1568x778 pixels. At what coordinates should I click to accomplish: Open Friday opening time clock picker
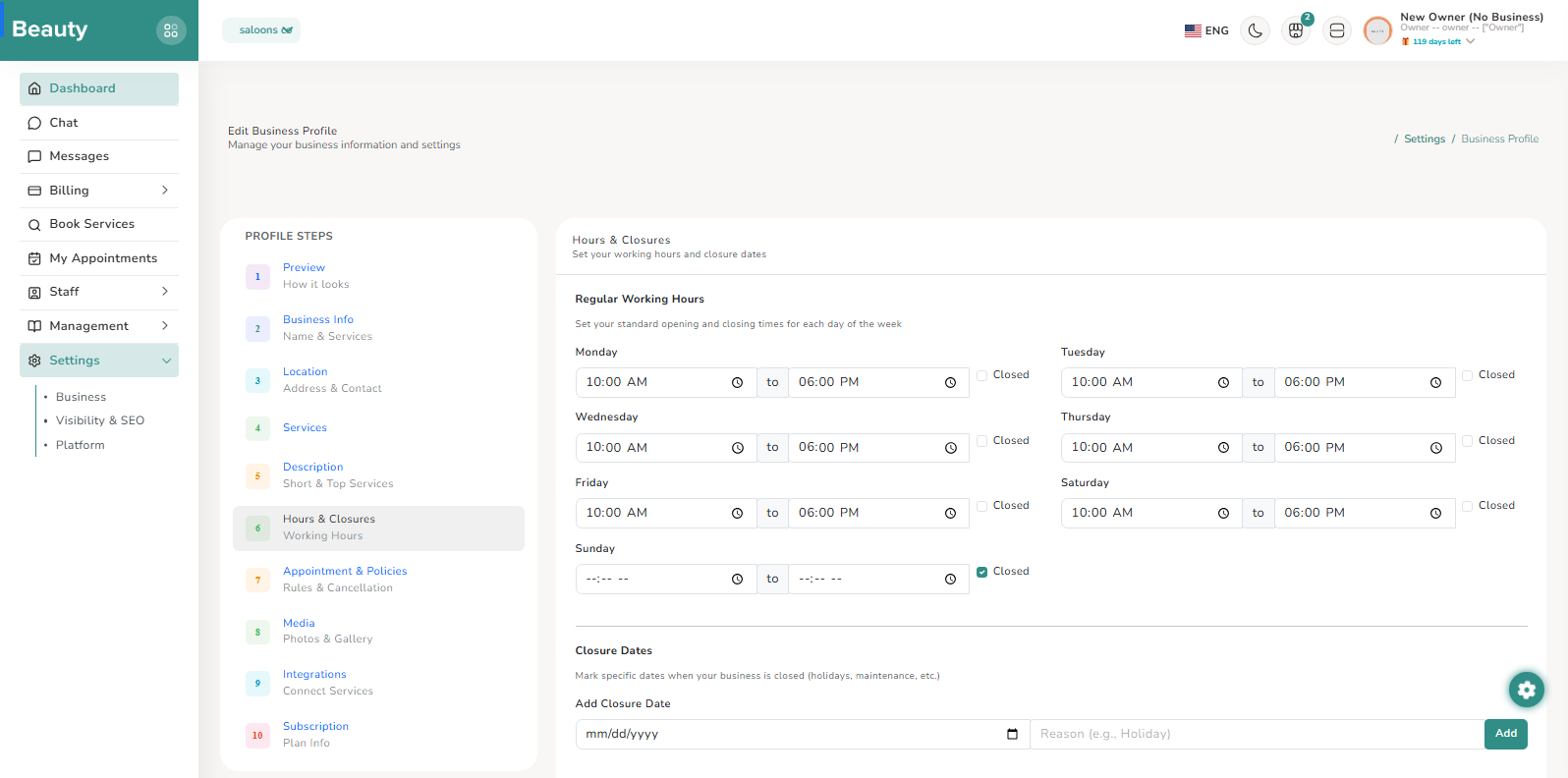click(x=737, y=513)
